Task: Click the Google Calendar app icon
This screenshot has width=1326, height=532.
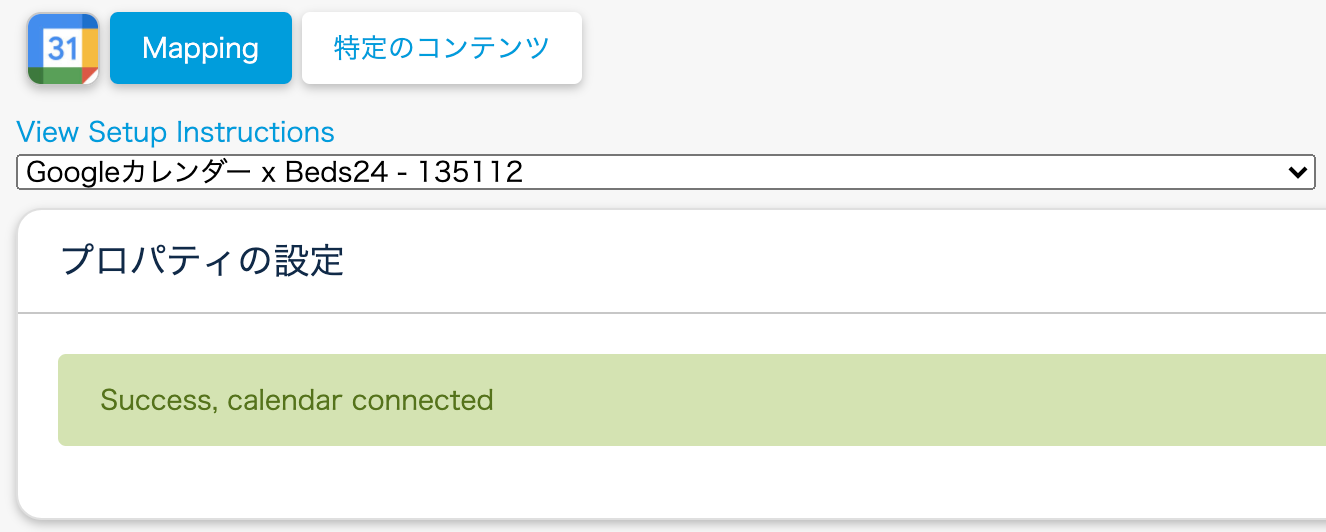Action: coord(63,48)
